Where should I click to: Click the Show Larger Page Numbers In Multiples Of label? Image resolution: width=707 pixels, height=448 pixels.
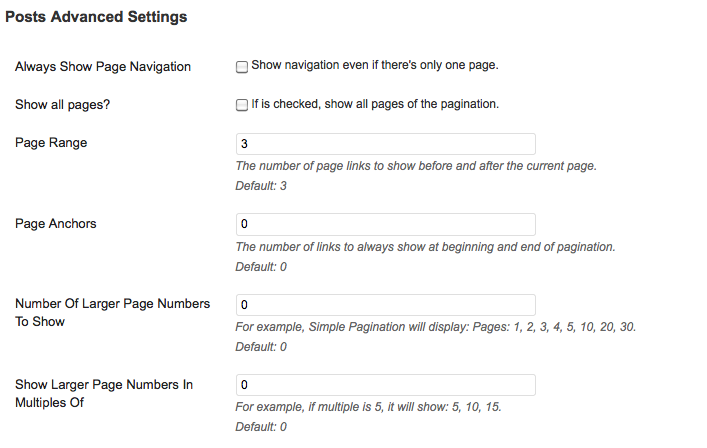104,393
